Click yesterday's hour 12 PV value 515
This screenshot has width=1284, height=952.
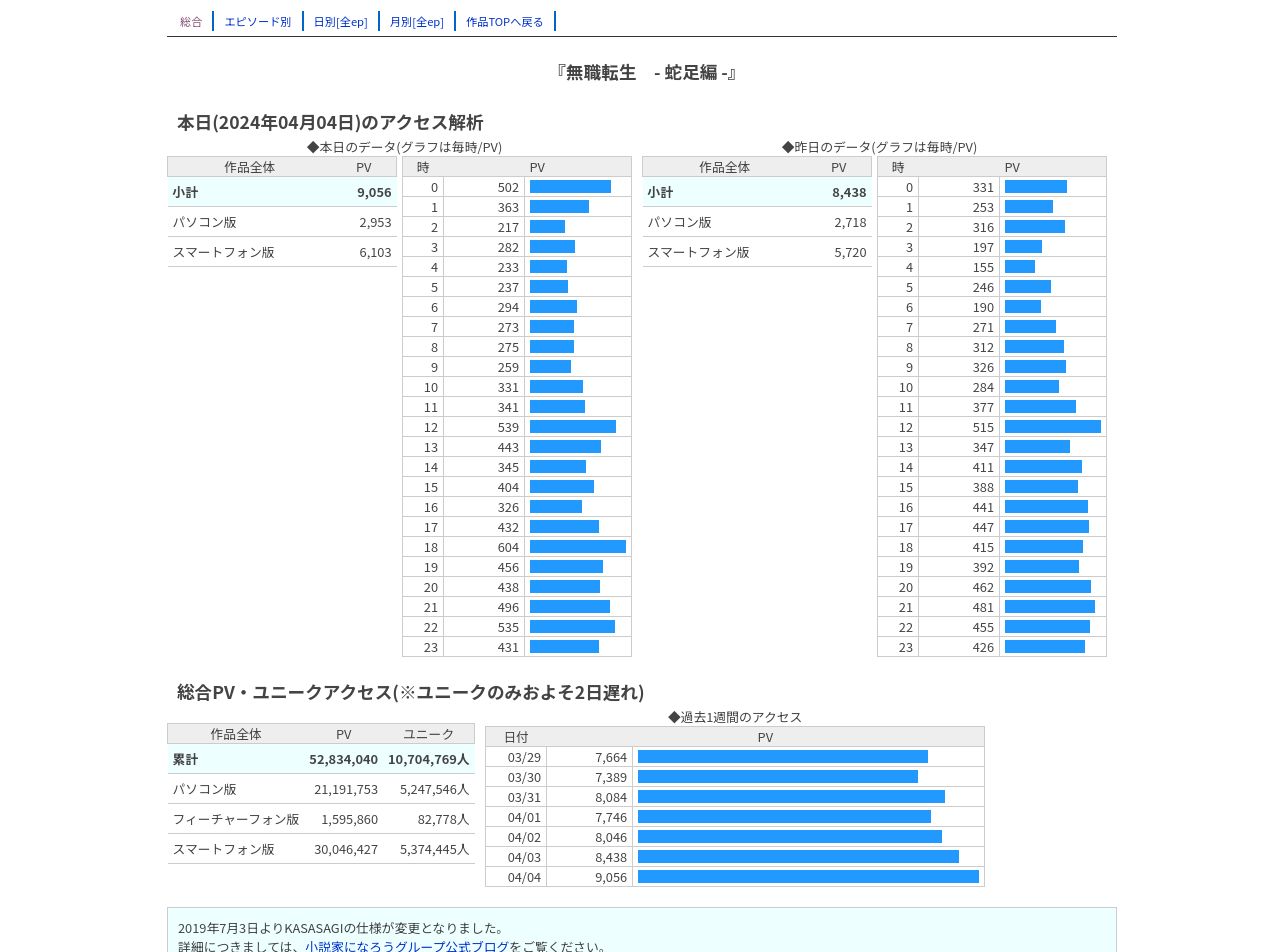pos(983,427)
